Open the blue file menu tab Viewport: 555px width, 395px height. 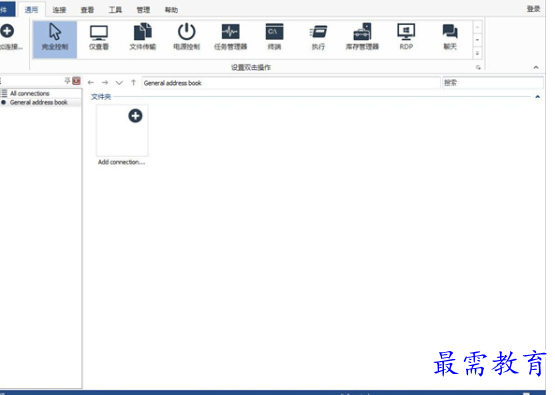pos(7,10)
